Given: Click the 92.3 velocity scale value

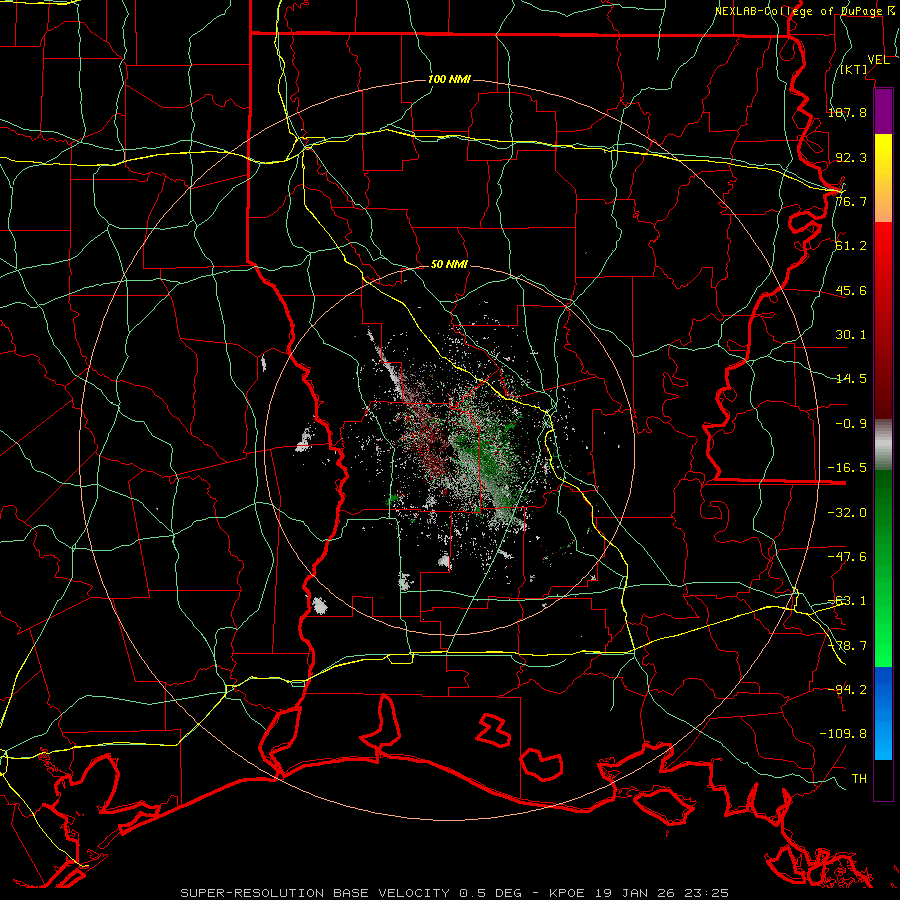Looking at the screenshot, I should point(851,157).
